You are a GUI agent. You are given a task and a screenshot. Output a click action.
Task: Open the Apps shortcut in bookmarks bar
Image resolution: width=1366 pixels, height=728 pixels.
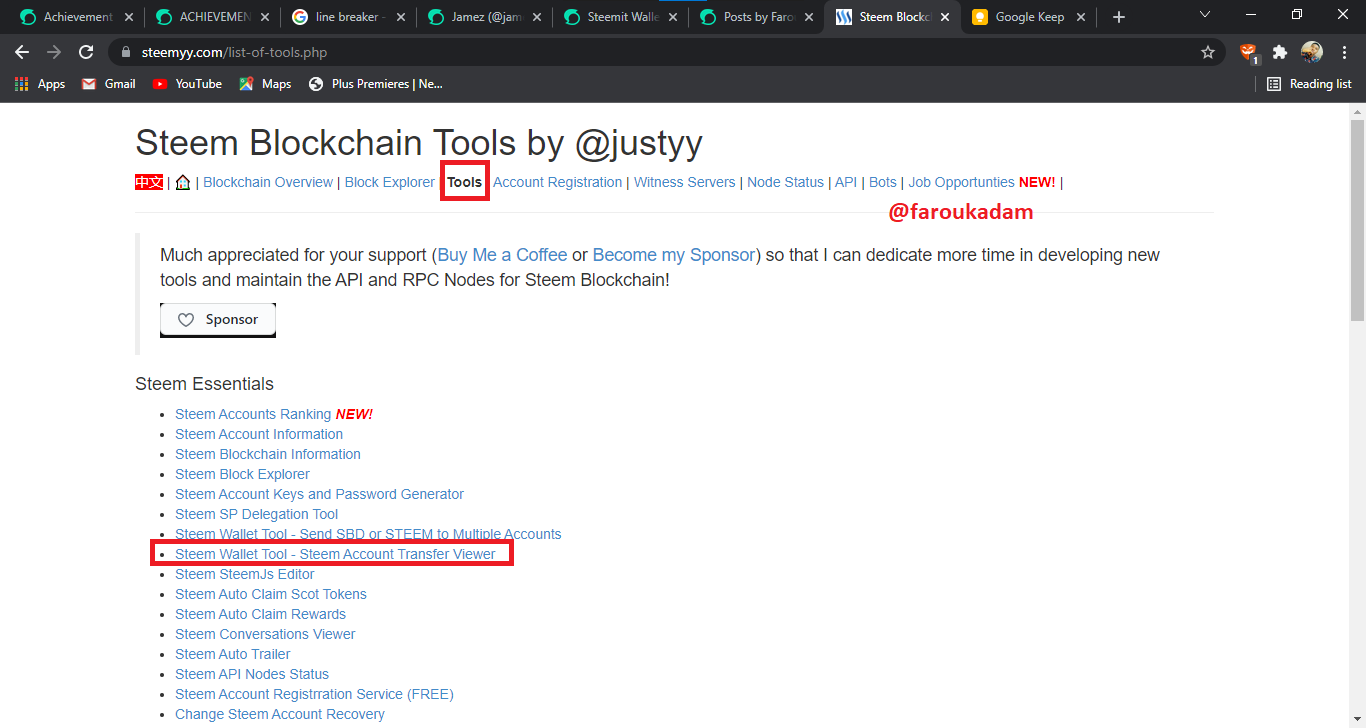pos(40,84)
